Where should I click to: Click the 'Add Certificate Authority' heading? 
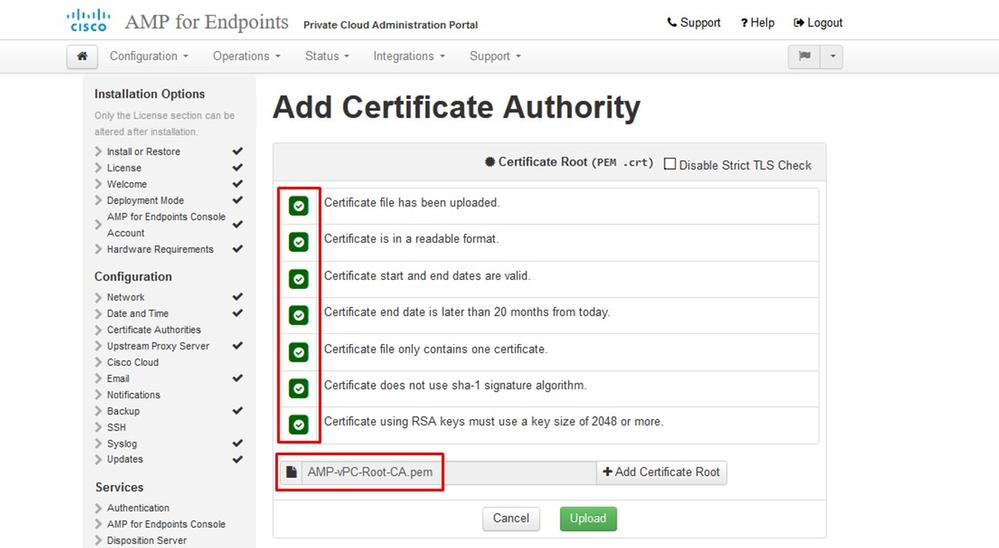456,107
